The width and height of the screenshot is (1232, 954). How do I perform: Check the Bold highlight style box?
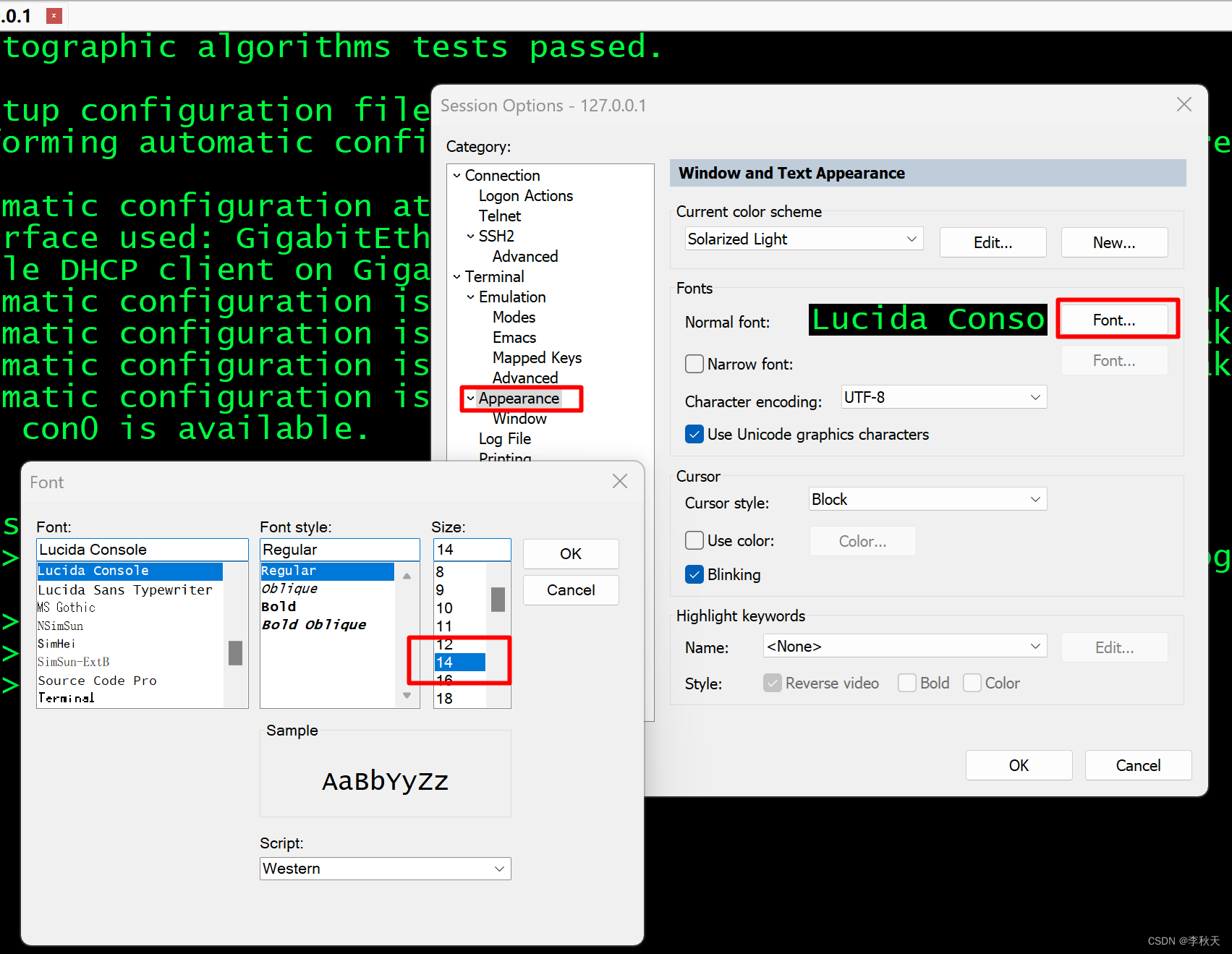(906, 683)
